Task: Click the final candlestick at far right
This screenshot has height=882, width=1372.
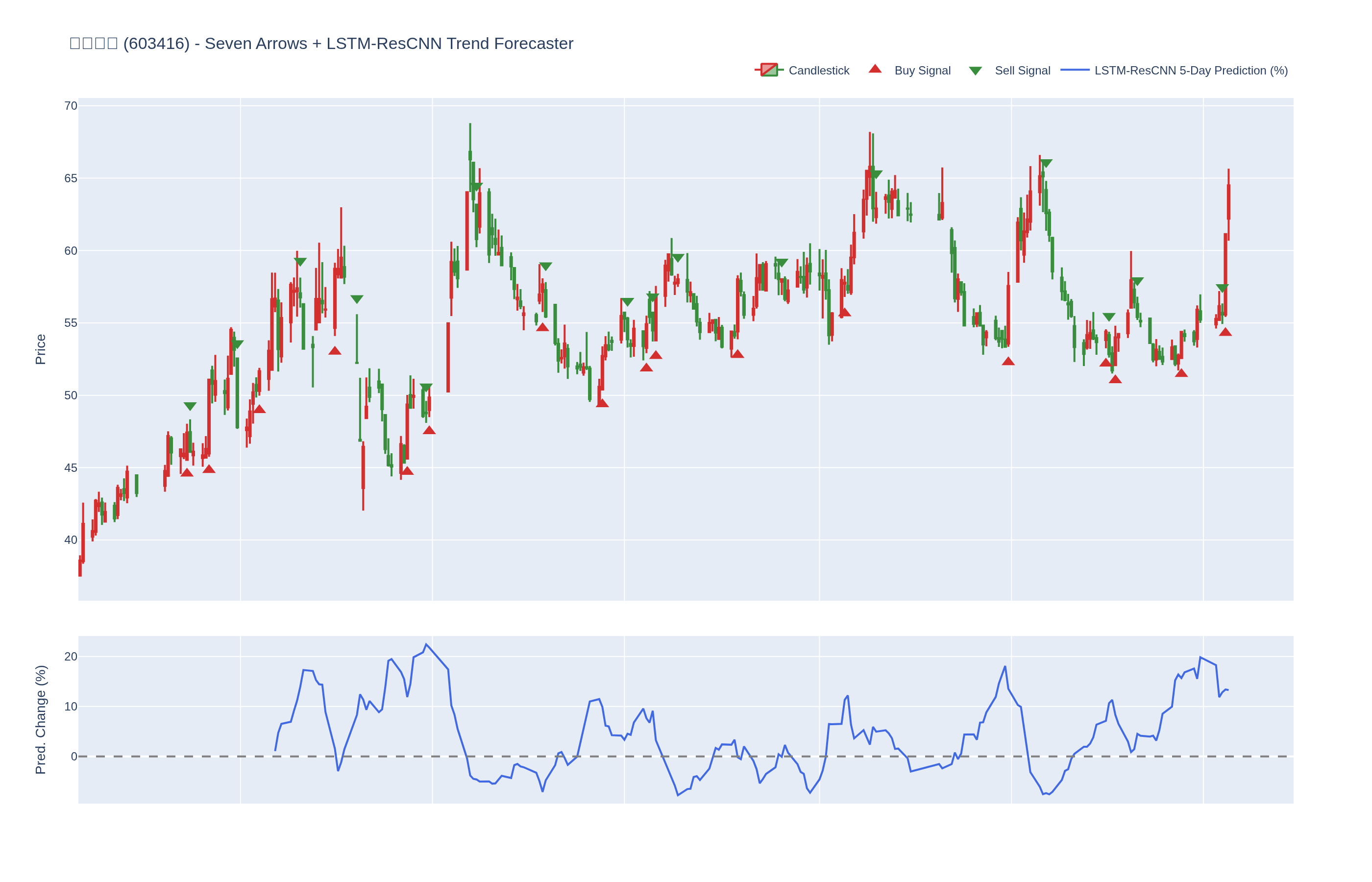Action: 1228,201
